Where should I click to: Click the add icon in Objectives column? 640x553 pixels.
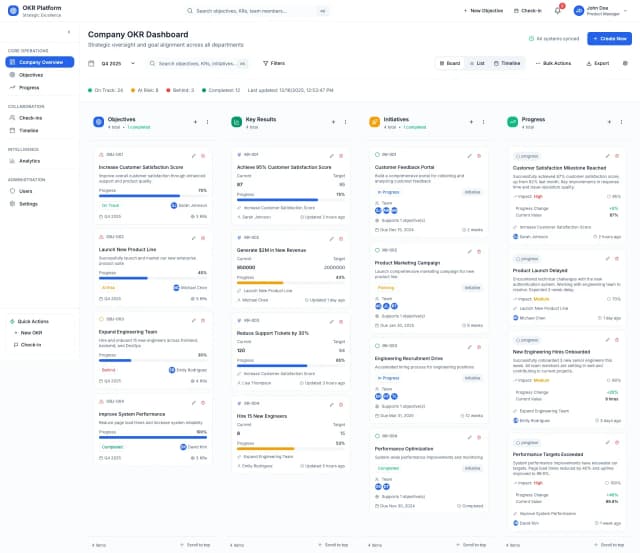(194, 122)
